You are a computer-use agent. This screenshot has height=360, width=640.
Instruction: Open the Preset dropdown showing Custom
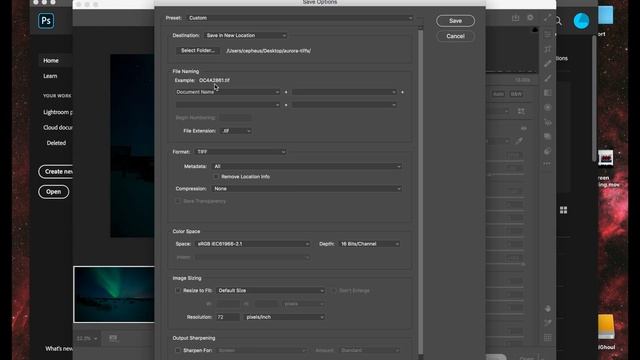click(x=300, y=18)
